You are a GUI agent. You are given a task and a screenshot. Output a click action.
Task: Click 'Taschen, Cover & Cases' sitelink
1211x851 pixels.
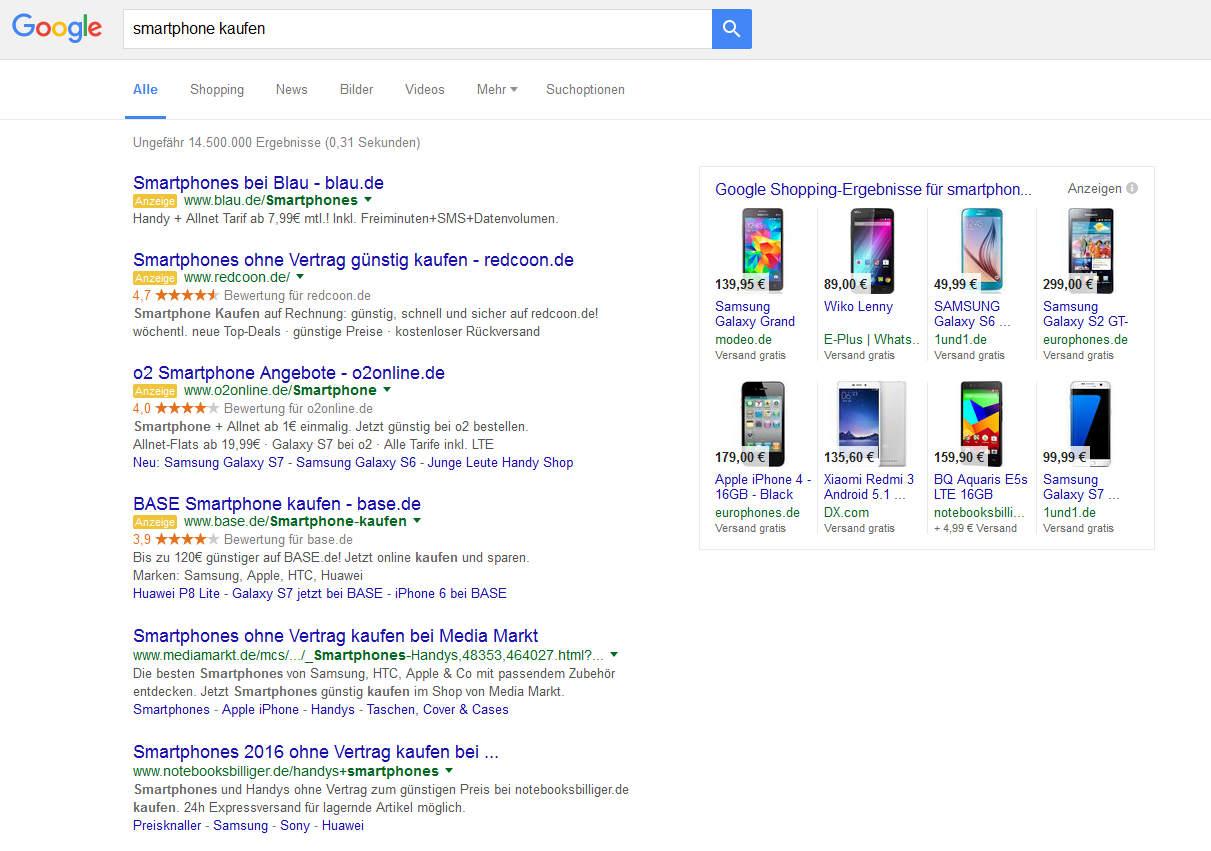pos(438,709)
